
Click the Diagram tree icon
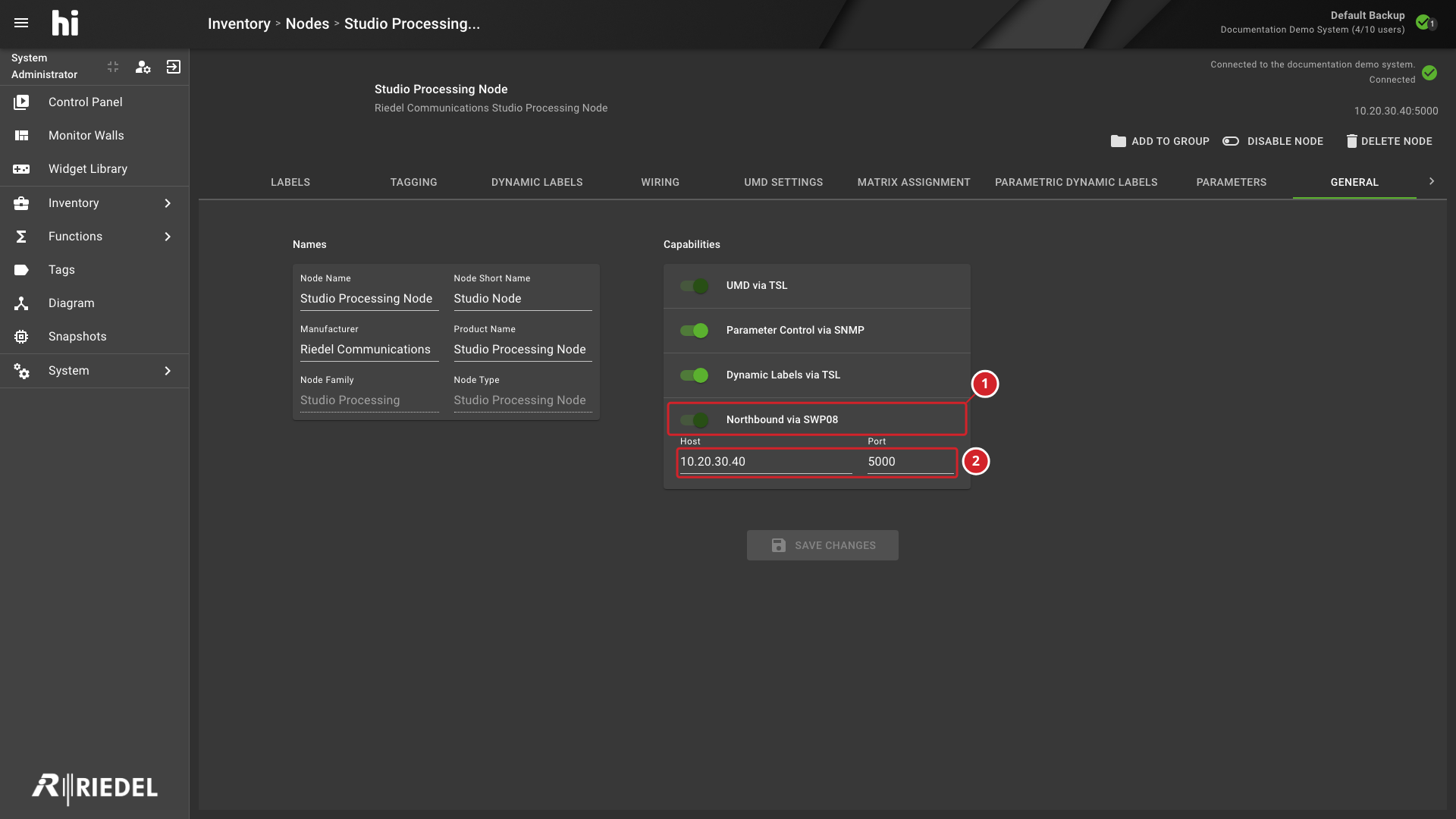tap(21, 303)
